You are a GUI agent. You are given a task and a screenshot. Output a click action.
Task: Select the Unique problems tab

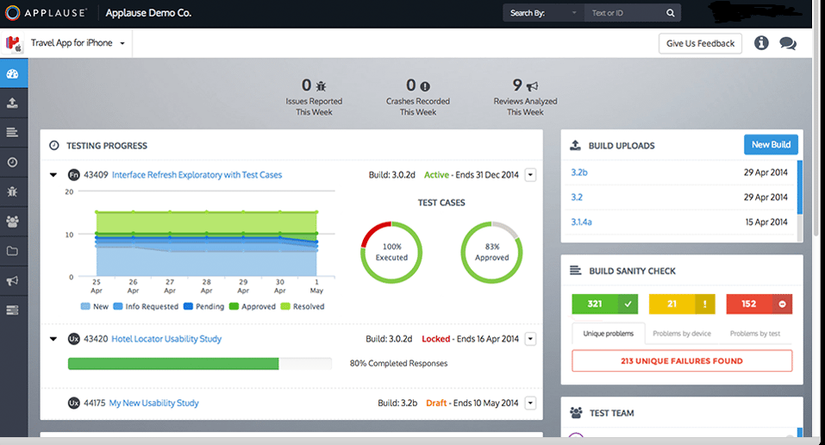point(608,333)
